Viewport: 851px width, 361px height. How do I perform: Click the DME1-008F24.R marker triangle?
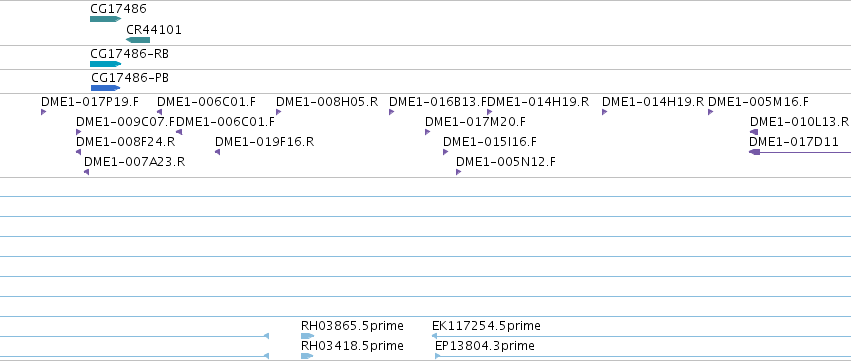[79, 152]
